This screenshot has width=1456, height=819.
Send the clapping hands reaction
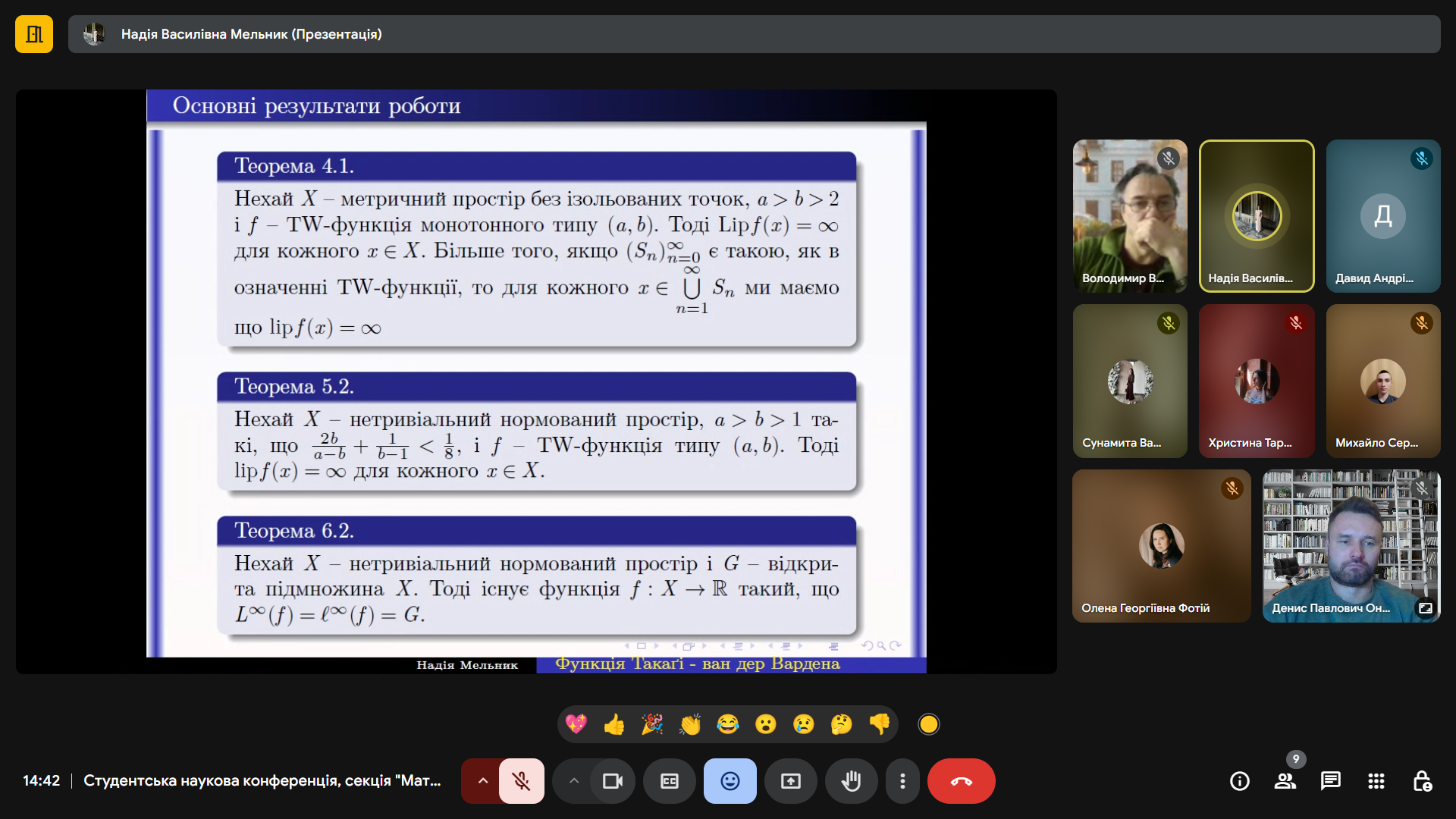(x=690, y=724)
